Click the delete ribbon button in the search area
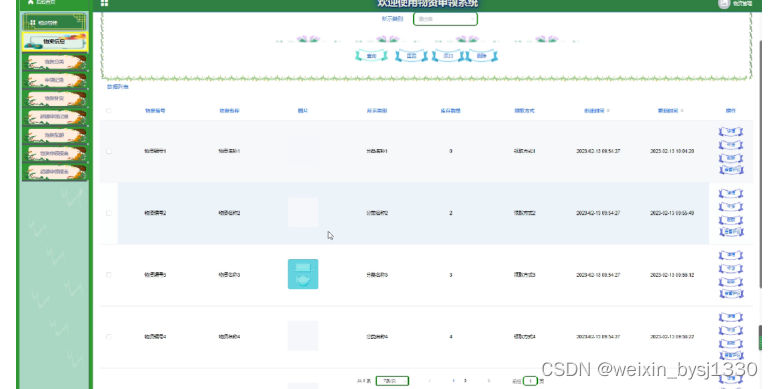Screen dimensions: 773x389 pyautogui.click(x=482, y=56)
